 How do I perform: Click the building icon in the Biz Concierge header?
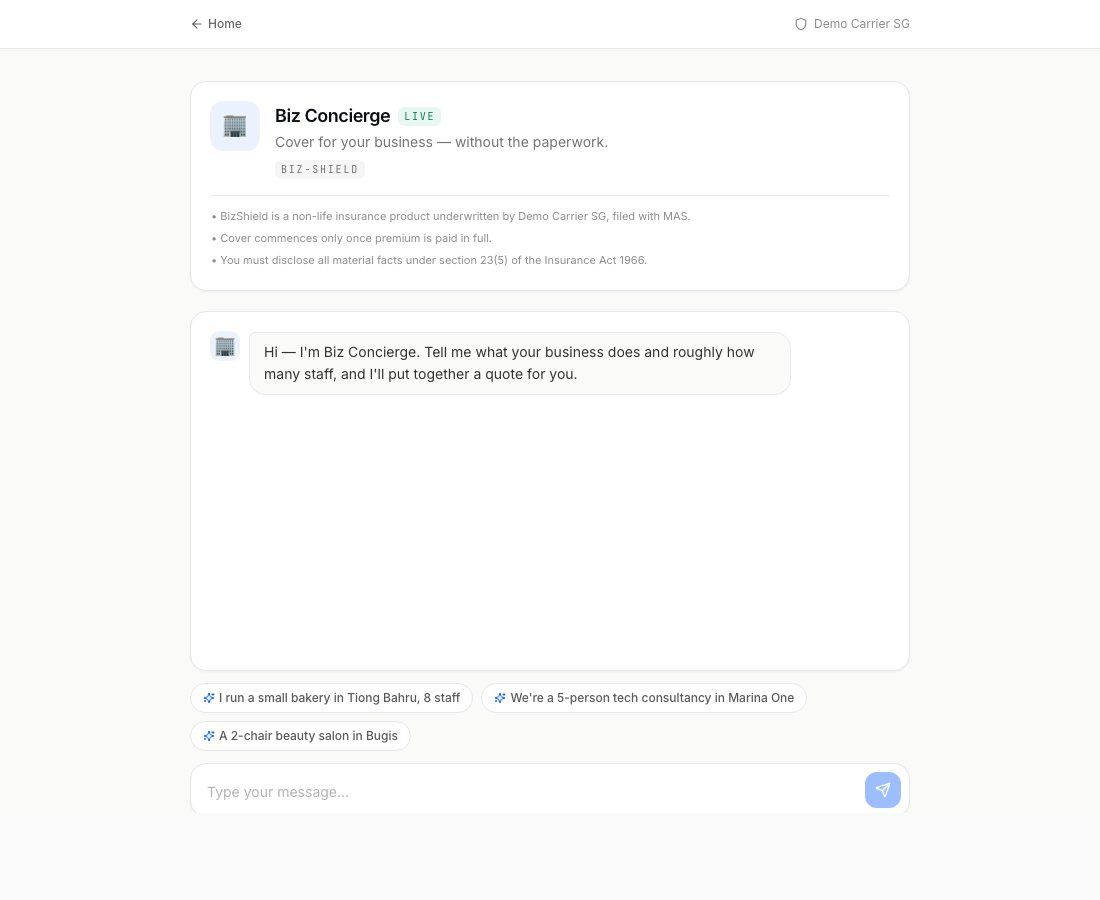235,126
